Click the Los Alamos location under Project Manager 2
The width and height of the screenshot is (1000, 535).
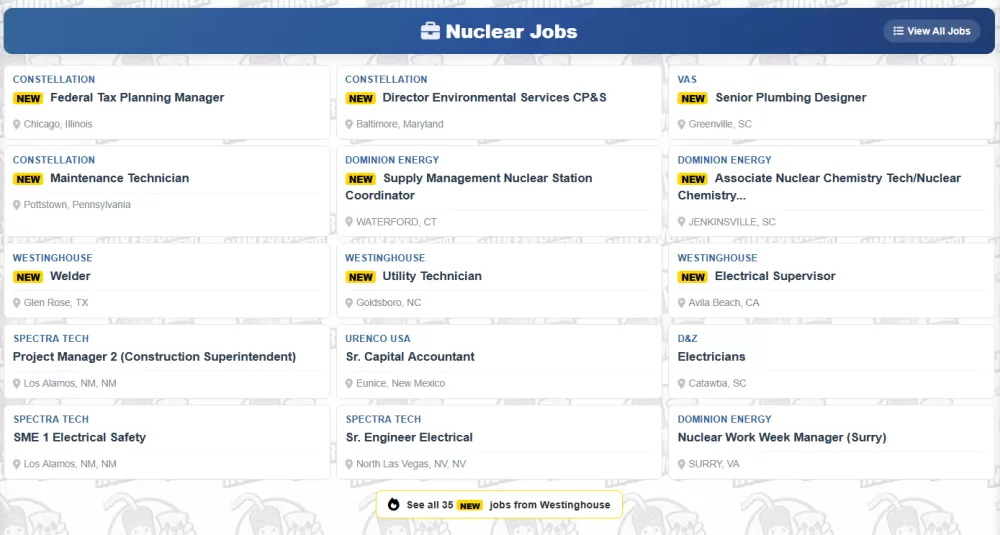pos(70,383)
